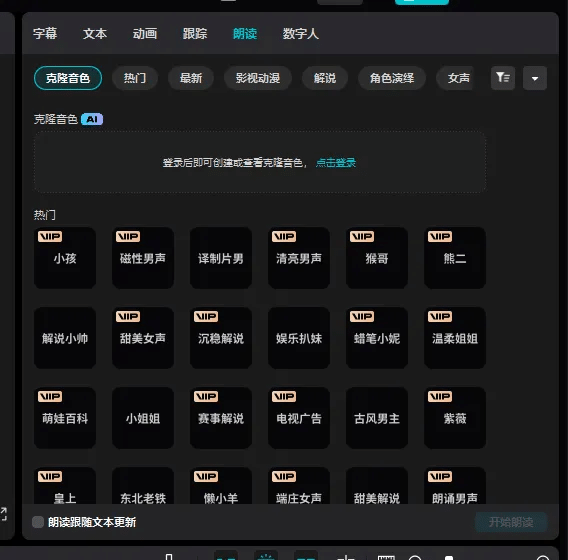Select the 紫薇 voice card
The width and height of the screenshot is (568, 560).
[x=455, y=418]
